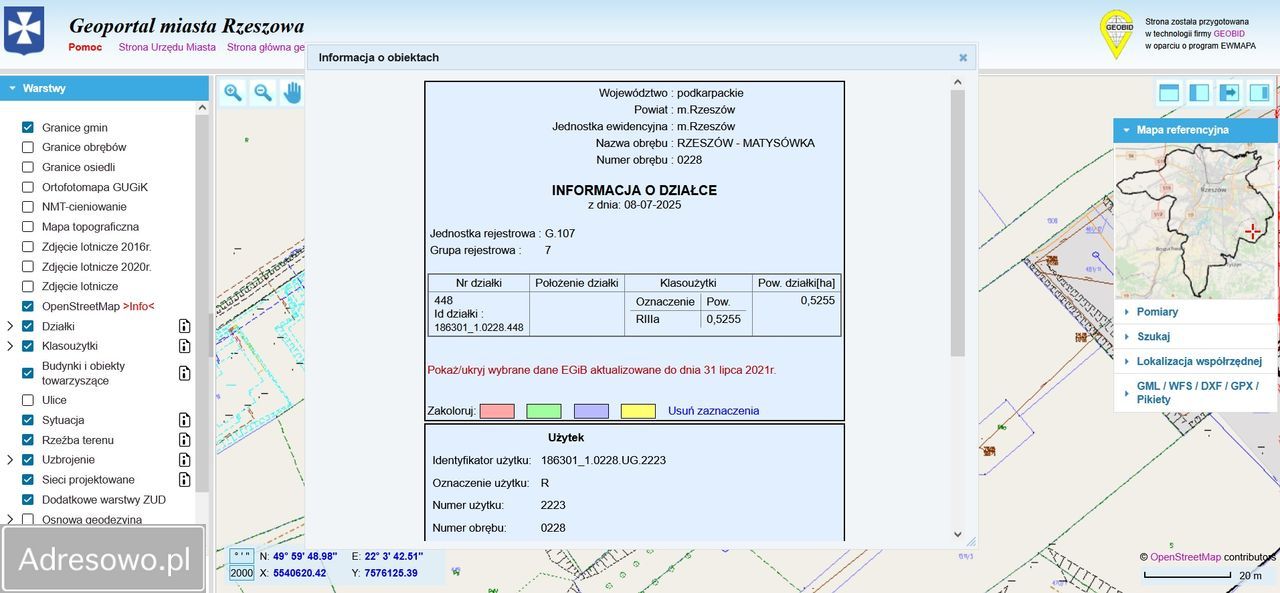Collapse the Warstwy panel header
The width and height of the screenshot is (1280, 593).
(104, 88)
